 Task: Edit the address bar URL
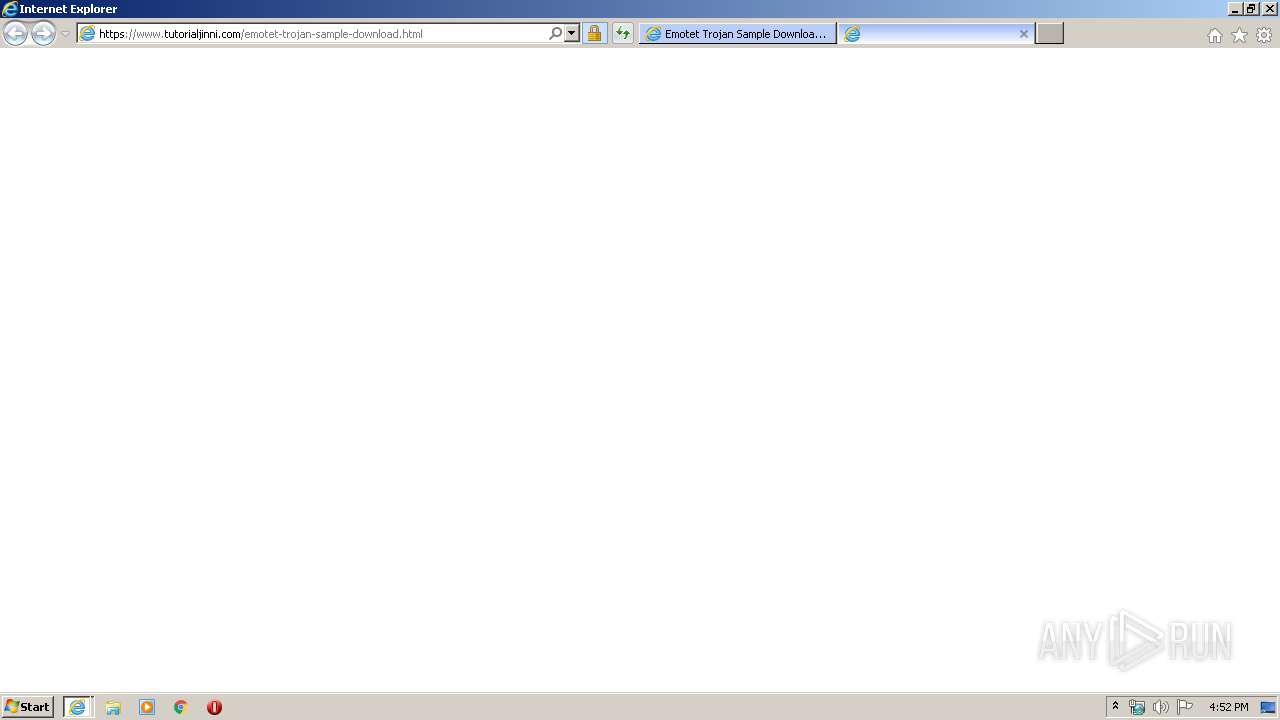320,34
